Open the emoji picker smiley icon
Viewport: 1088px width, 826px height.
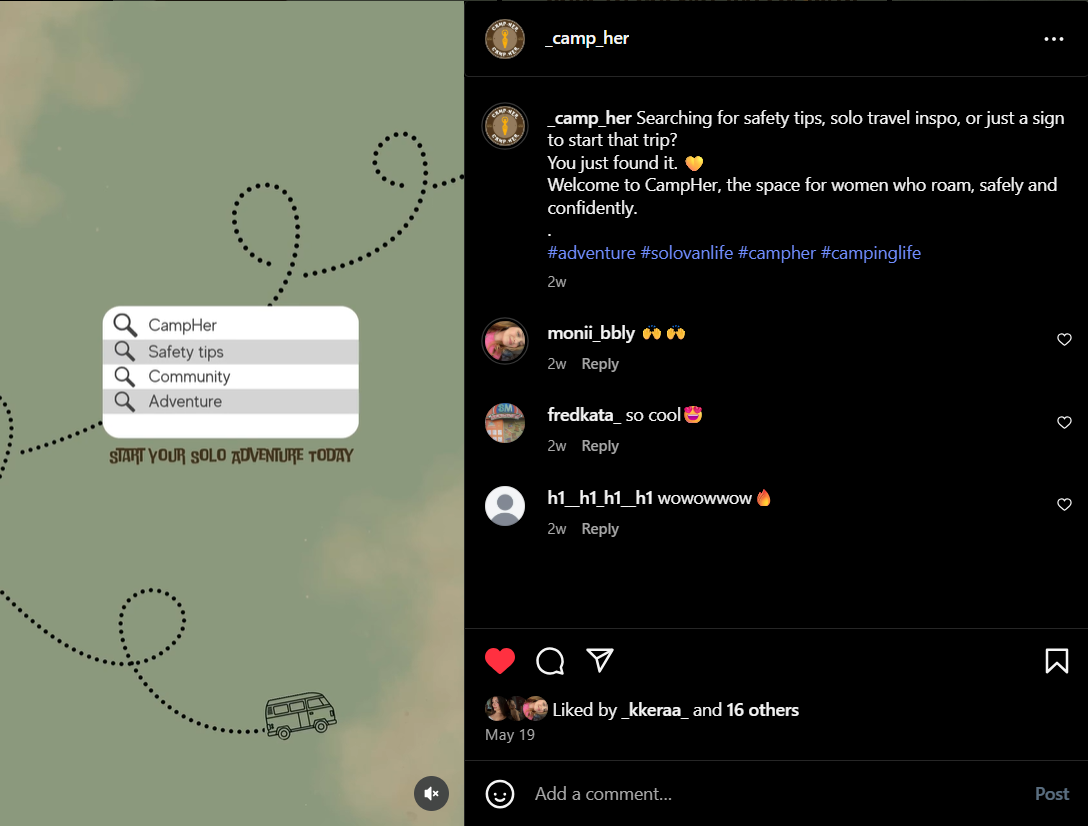[x=500, y=794]
